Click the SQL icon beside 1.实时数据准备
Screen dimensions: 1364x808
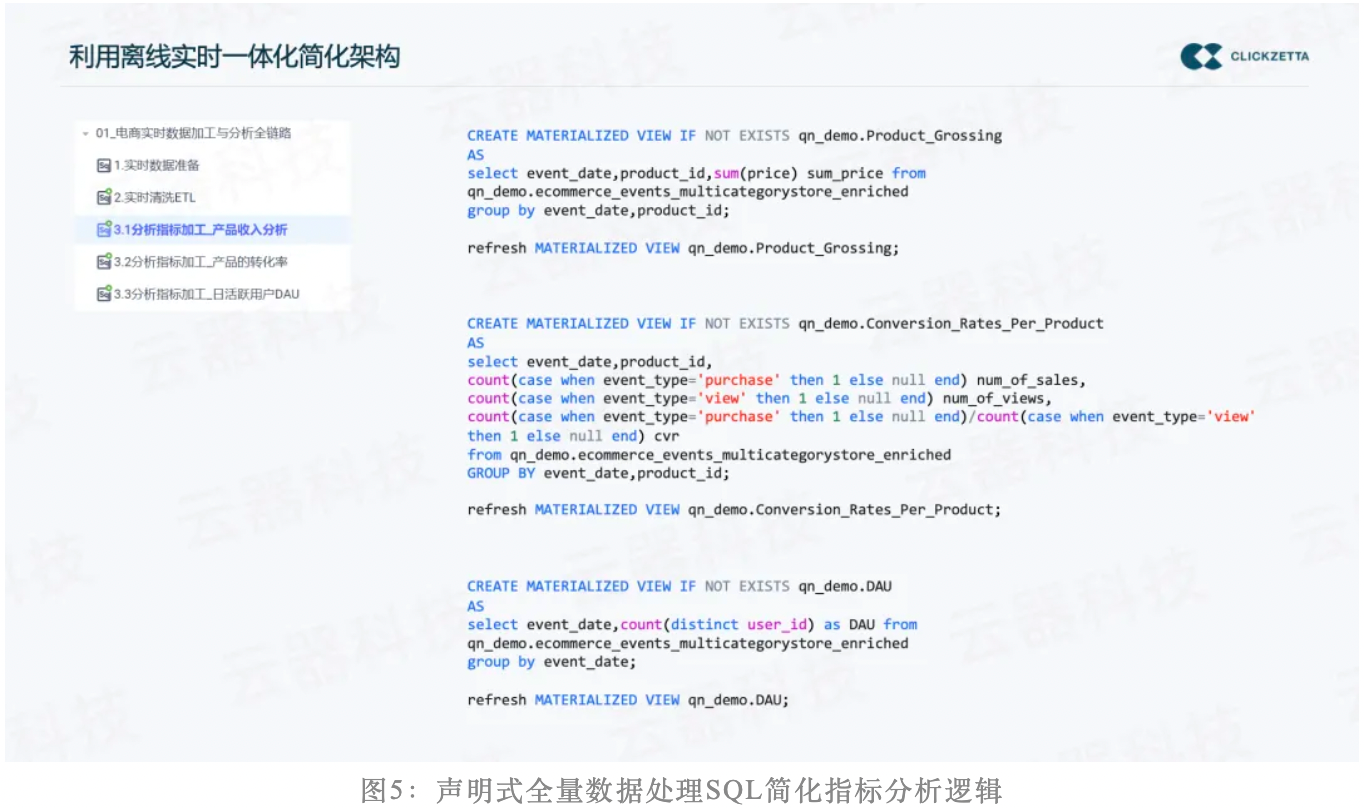click(x=103, y=166)
